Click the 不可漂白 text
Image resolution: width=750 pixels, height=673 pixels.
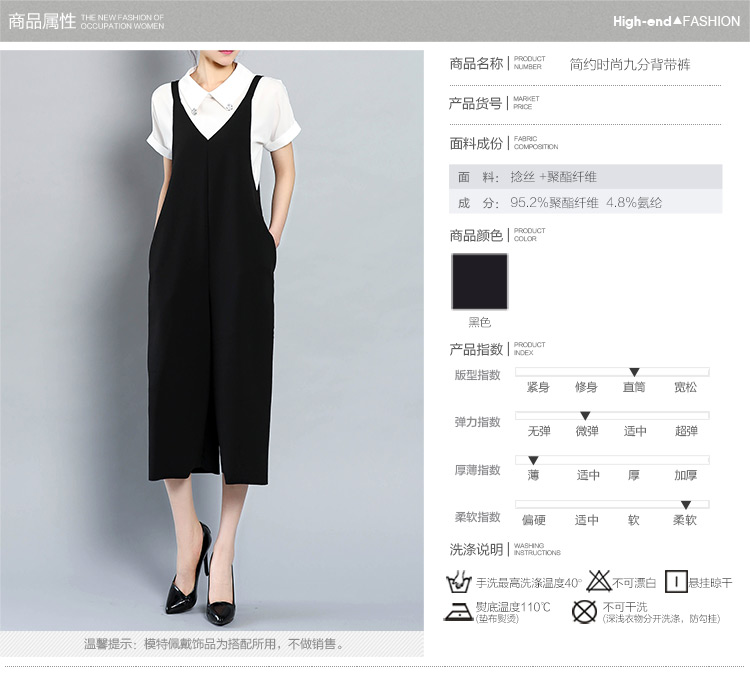(x=635, y=583)
